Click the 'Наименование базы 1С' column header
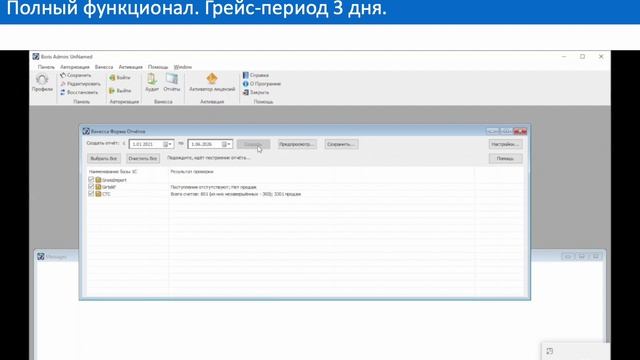 113,172
